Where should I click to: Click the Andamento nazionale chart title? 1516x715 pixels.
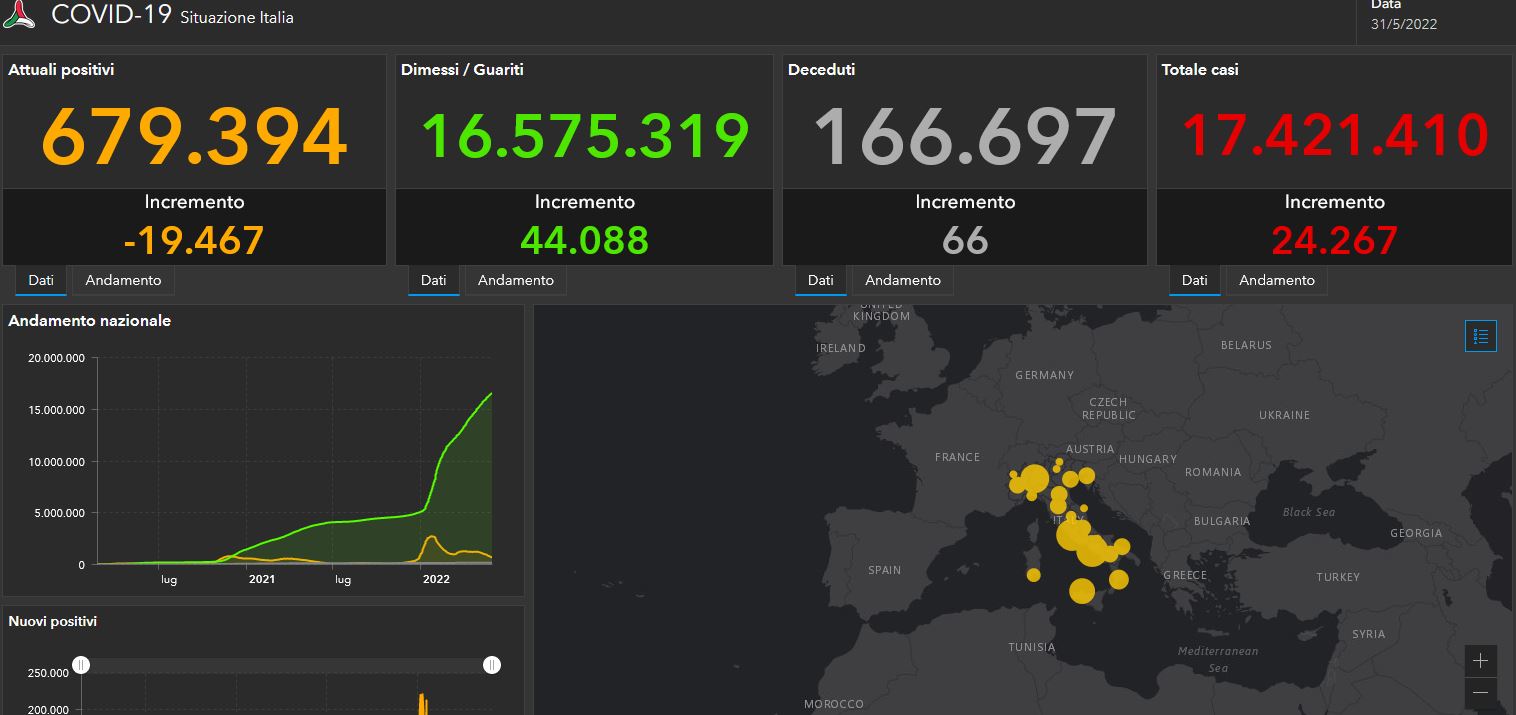(x=89, y=321)
